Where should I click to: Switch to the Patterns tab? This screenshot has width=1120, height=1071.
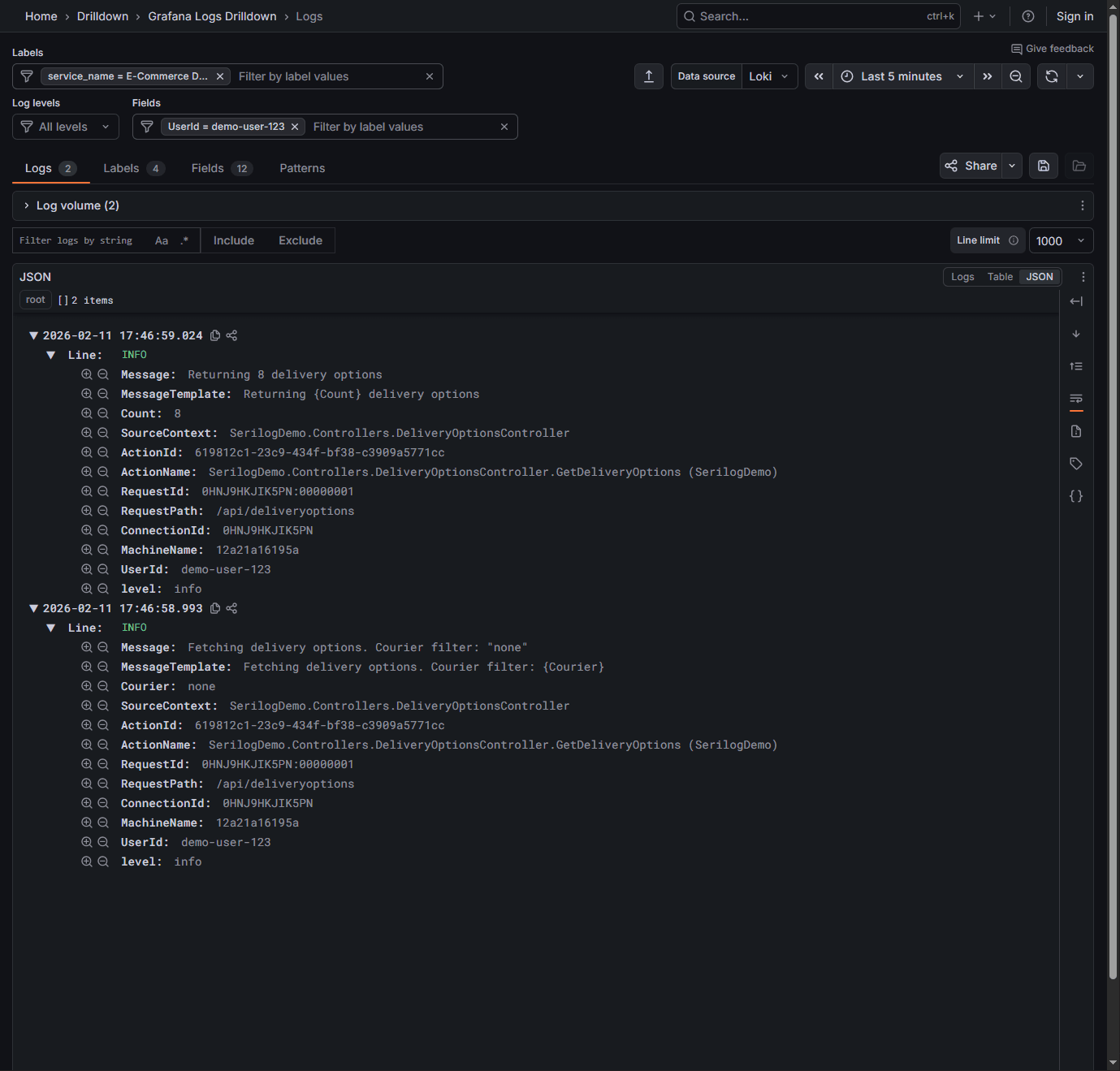(x=302, y=168)
